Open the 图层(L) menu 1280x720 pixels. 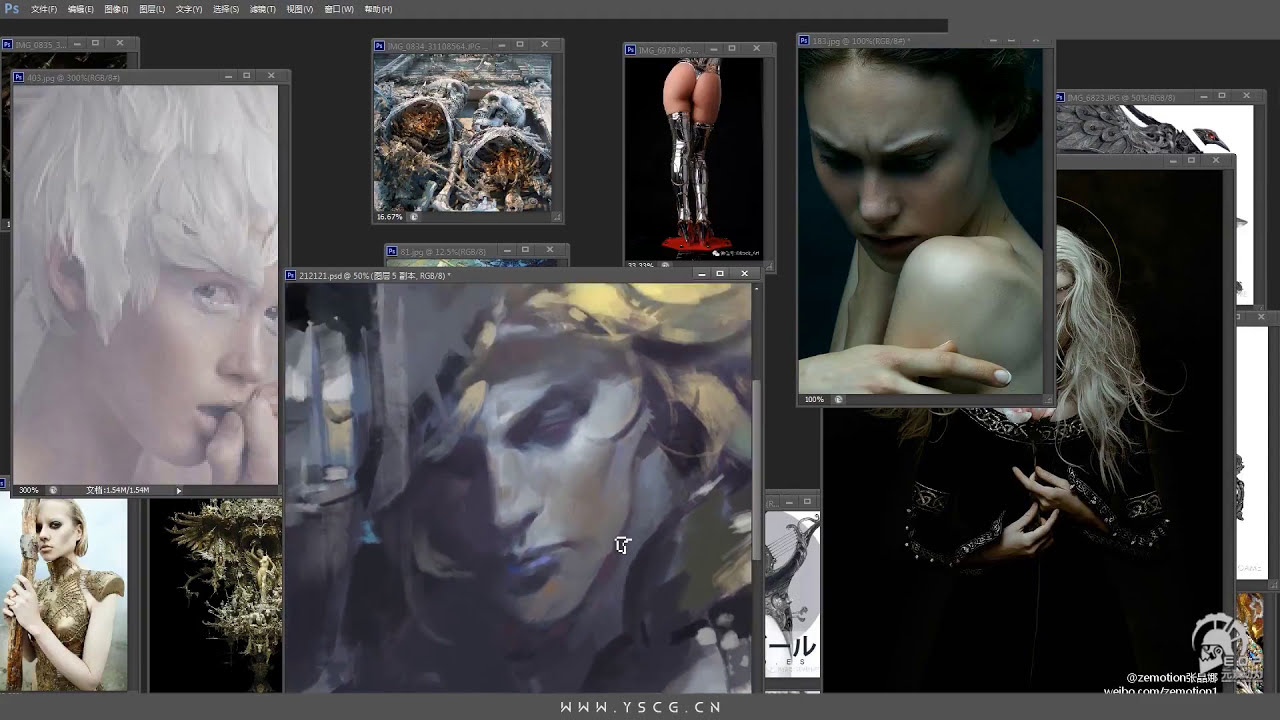click(x=152, y=9)
